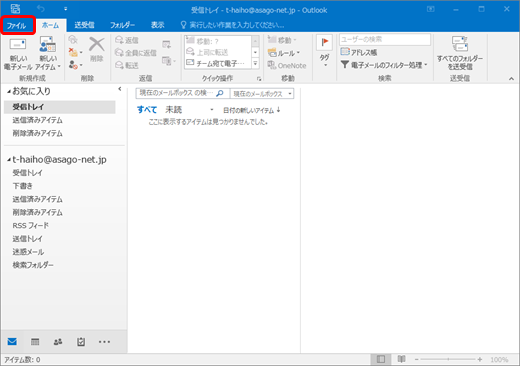520x366 pixels.
Task: Switch to the ホーム tab
Action: click(51, 25)
